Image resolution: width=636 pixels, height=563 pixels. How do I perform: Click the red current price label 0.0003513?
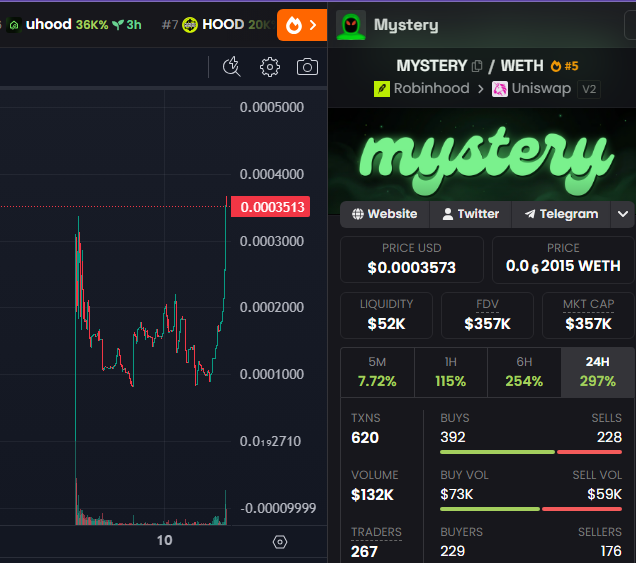coord(271,207)
